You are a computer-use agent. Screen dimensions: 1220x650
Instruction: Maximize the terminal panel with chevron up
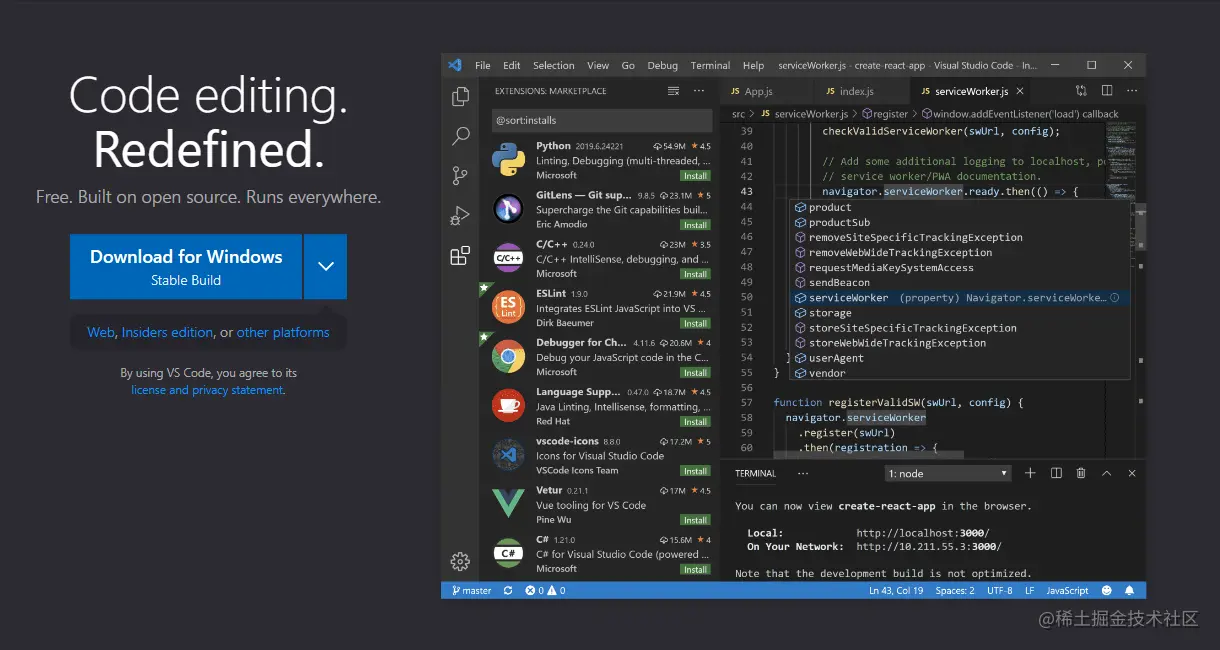(x=1107, y=473)
